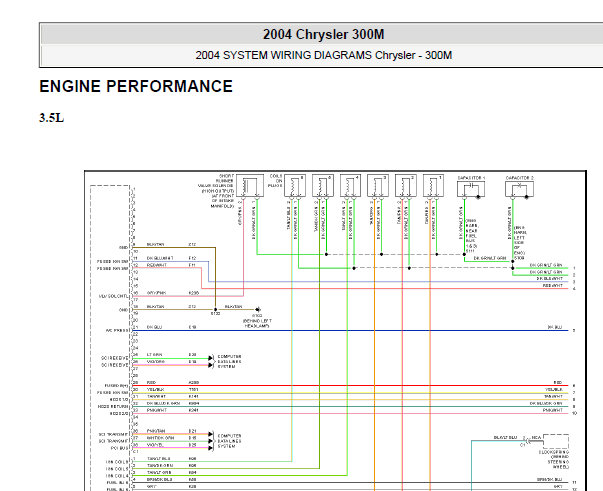Click the '3.5L' engine label
Viewport: 603px width, 491px height.
point(52,118)
